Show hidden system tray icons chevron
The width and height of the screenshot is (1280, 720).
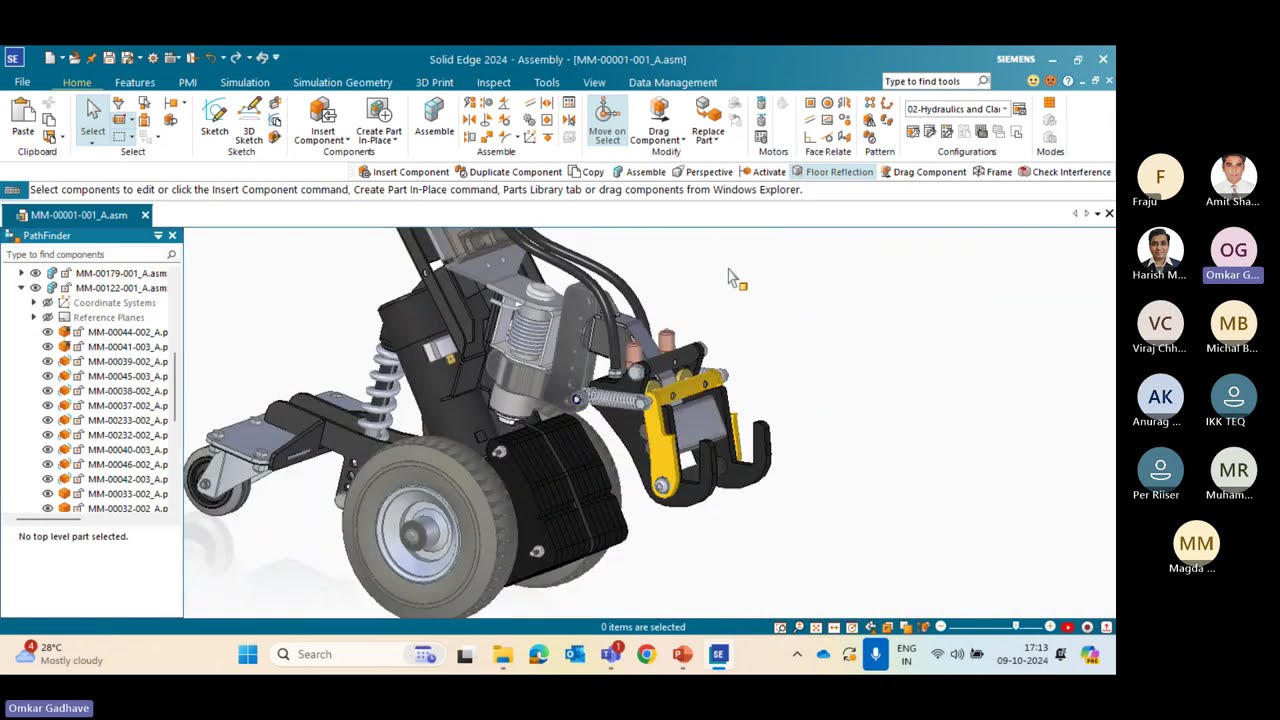[797, 655]
